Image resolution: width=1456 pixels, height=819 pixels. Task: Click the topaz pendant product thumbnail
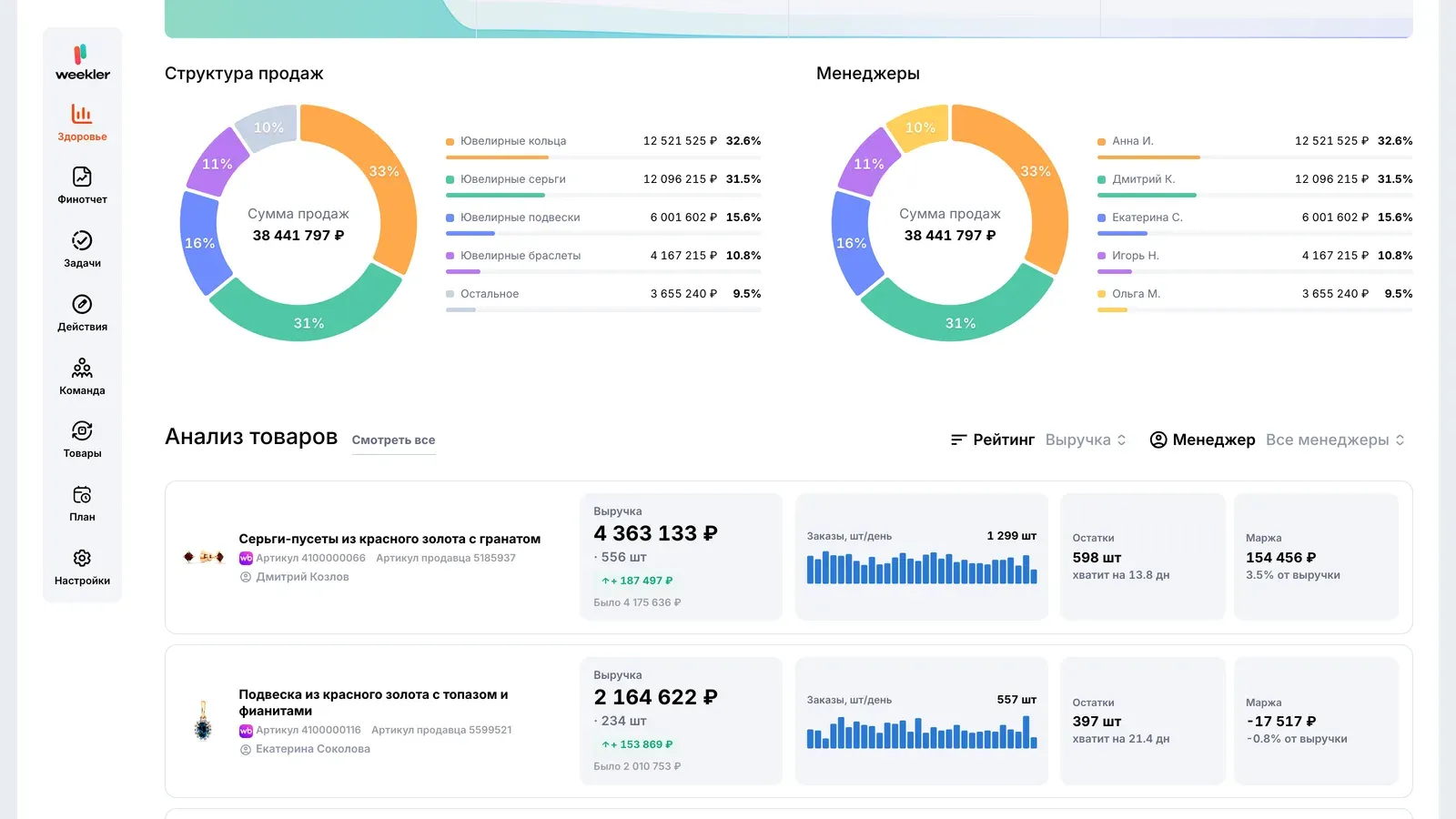point(203,721)
